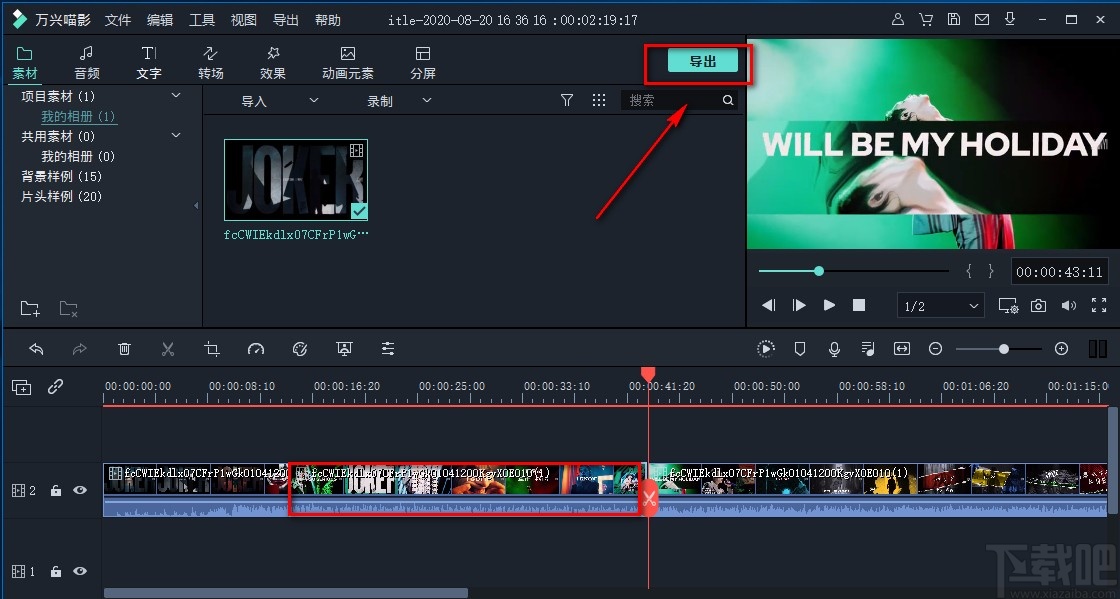Open the 文件 menu
The height and width of the screenshot is (599, 1120).
point(118,19)
